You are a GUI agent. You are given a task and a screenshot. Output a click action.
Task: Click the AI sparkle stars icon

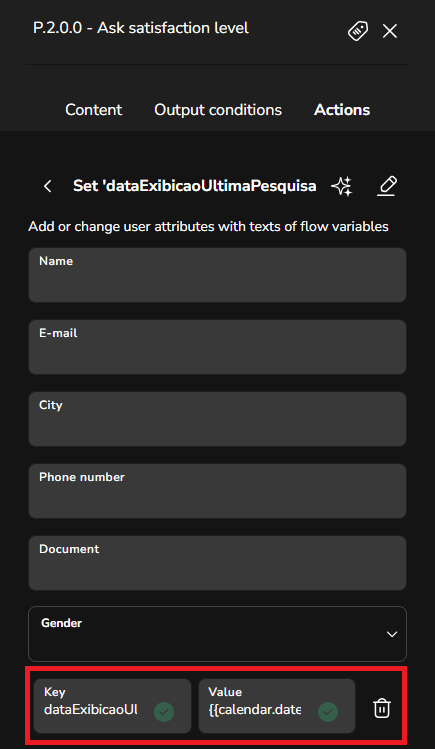(342, 186)
